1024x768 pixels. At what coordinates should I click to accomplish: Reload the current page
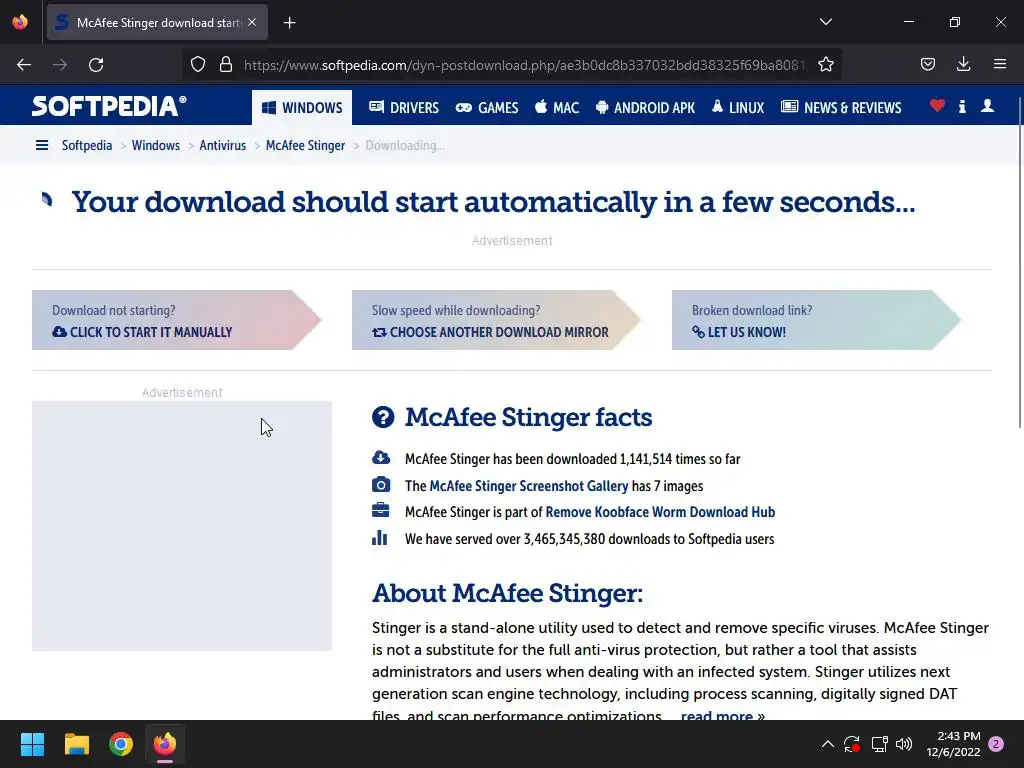[x=96, y=65]
